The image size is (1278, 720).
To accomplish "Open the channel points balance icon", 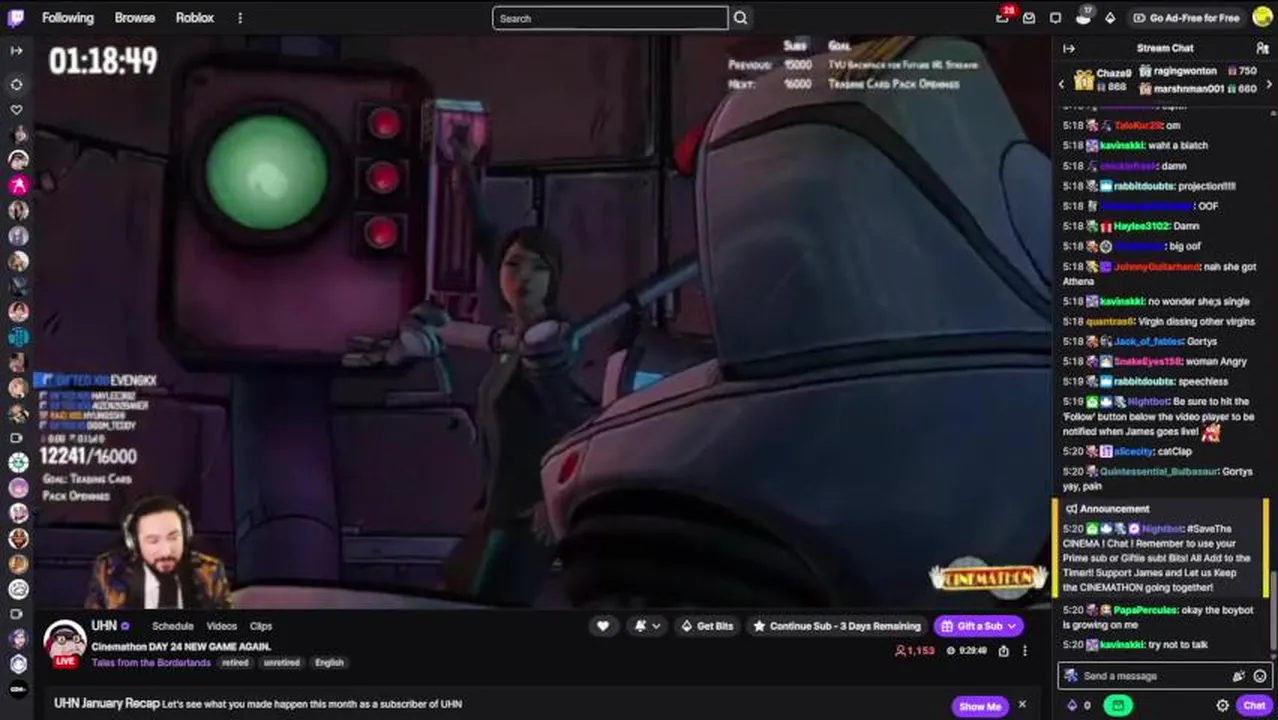I will click(x=1079, y=705).
